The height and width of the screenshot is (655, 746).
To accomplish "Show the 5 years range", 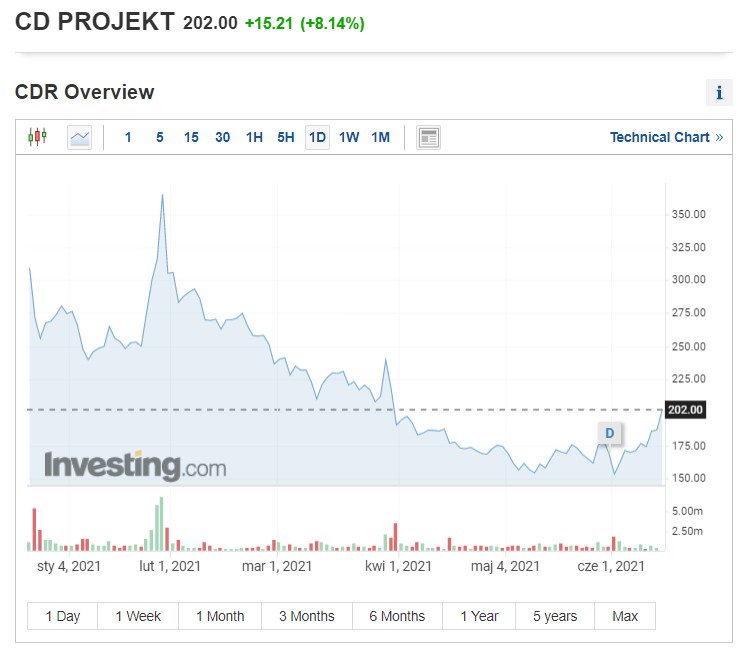I will [555, 616].
